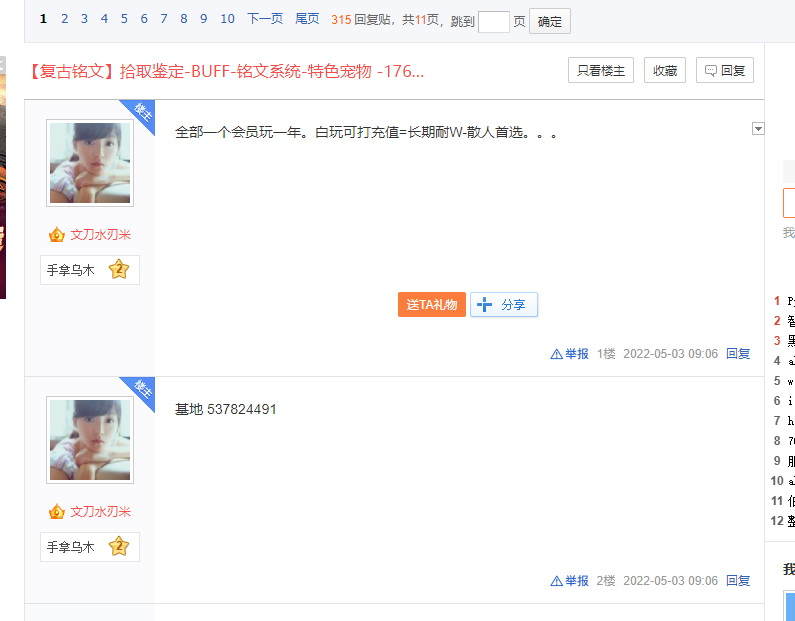Reply to the 2楼 post
Image resolution: width=795 pixels, height=621 pixels.
pos(738,581)
